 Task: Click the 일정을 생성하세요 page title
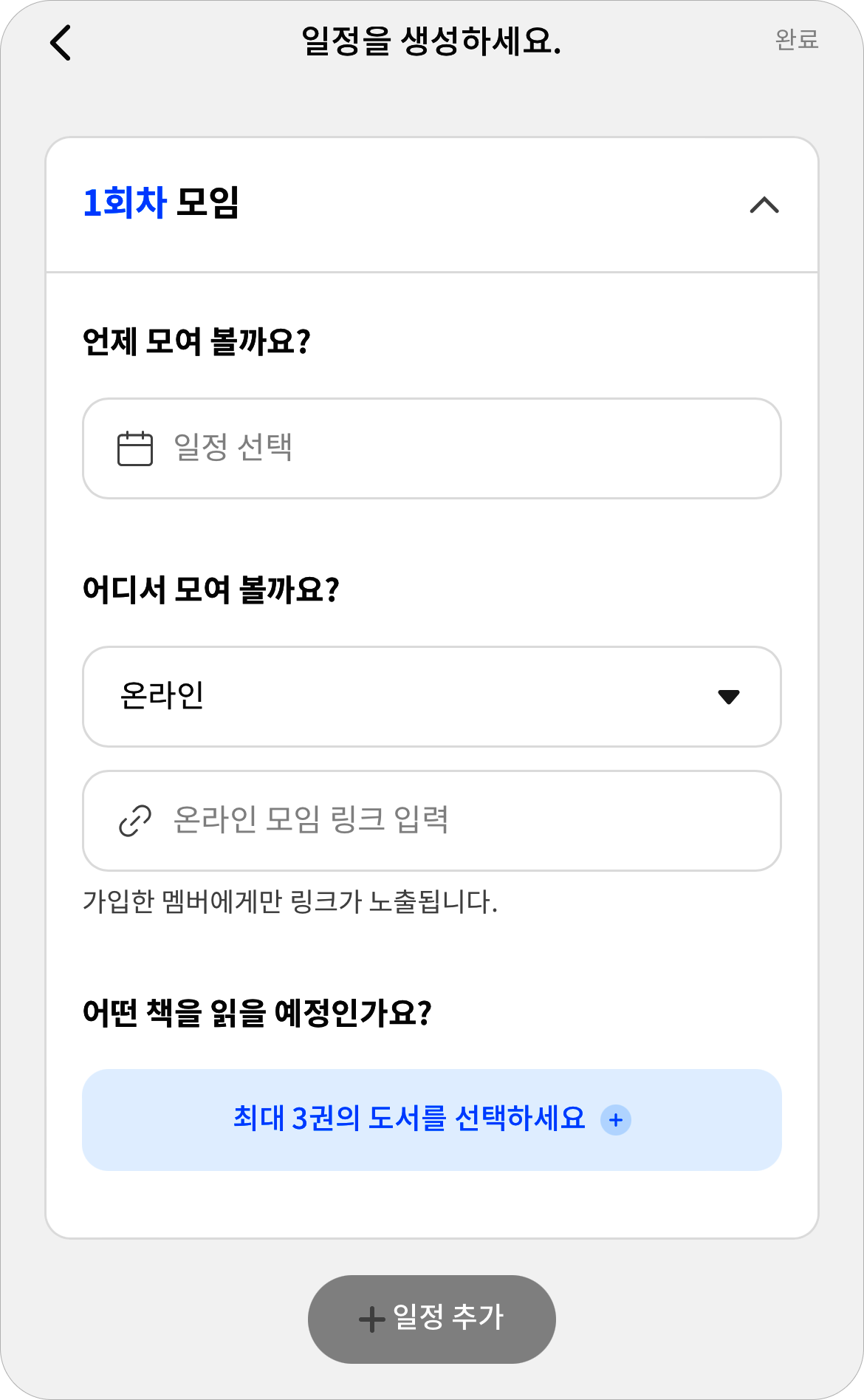coord(432,41)
